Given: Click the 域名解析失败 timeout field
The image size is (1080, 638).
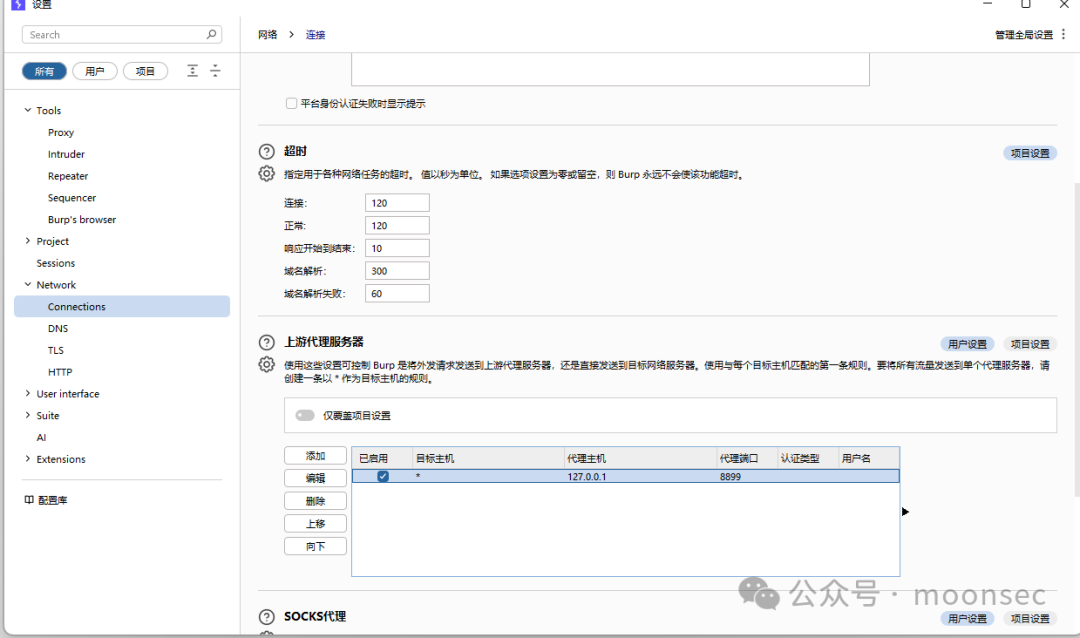Looking at the screenshot, I should (397, 294).
